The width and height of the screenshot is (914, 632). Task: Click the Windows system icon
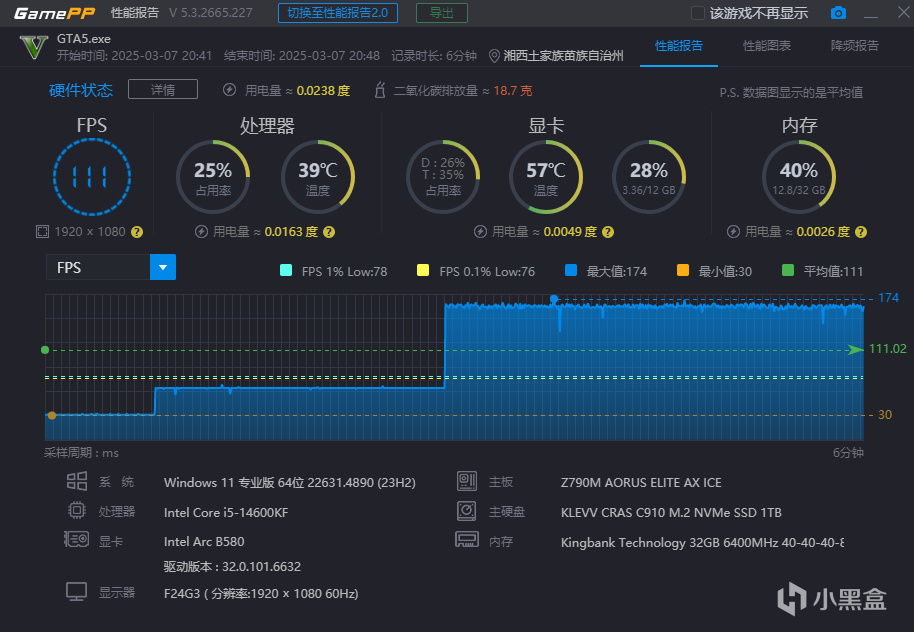pos(76,481)
